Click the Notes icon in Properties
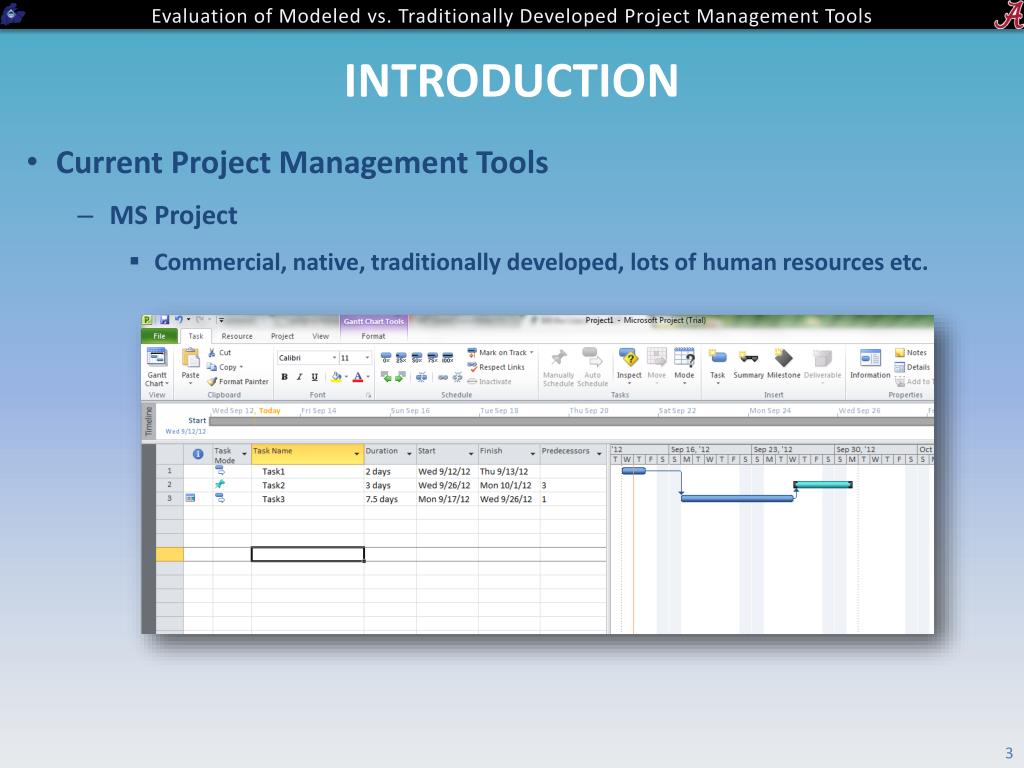Image resolution: width=1024 pixels, height=768 pixels. coord(899,353)
